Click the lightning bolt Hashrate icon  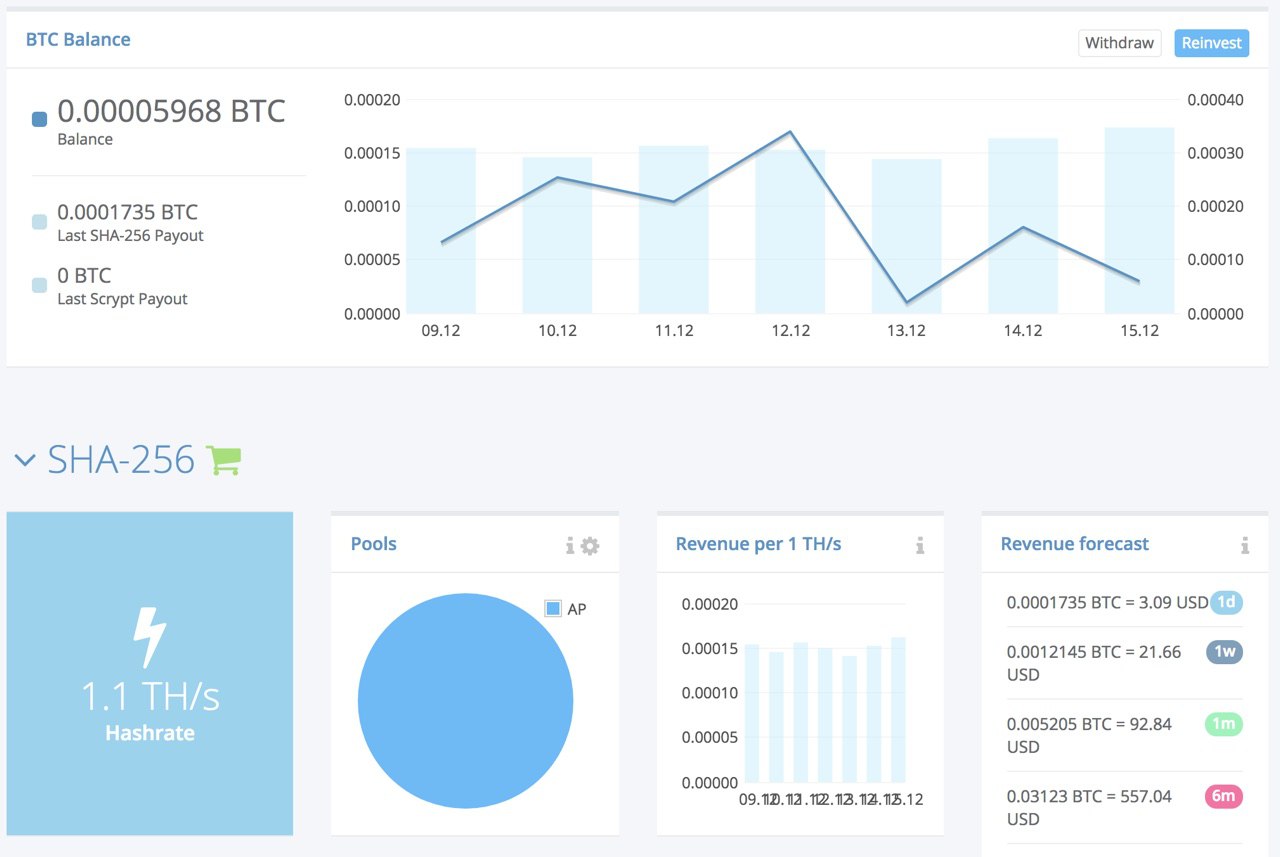click(150, 638)
